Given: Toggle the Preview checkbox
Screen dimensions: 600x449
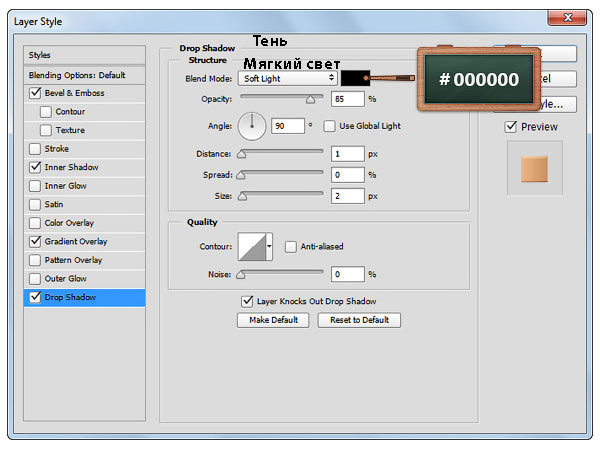Looking at the screenshot, I should click(511, 127).
